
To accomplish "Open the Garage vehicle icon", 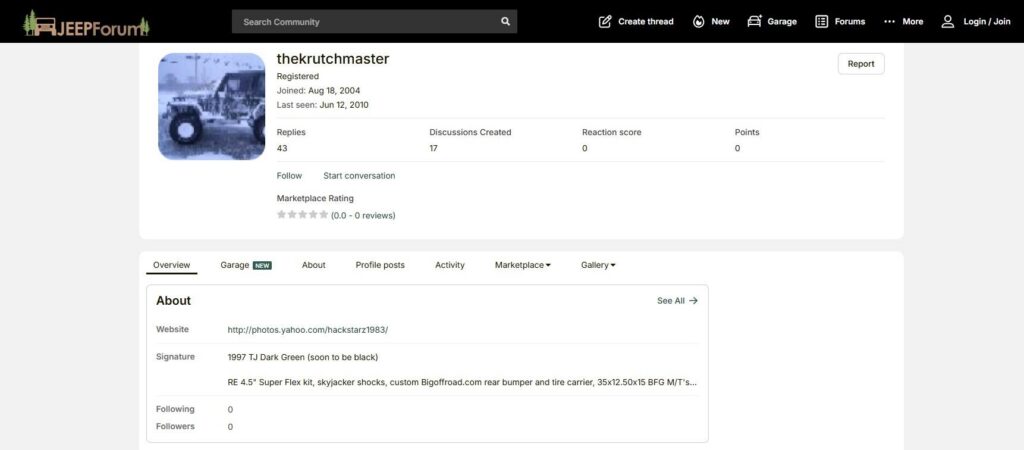I will tap(755, 21).
